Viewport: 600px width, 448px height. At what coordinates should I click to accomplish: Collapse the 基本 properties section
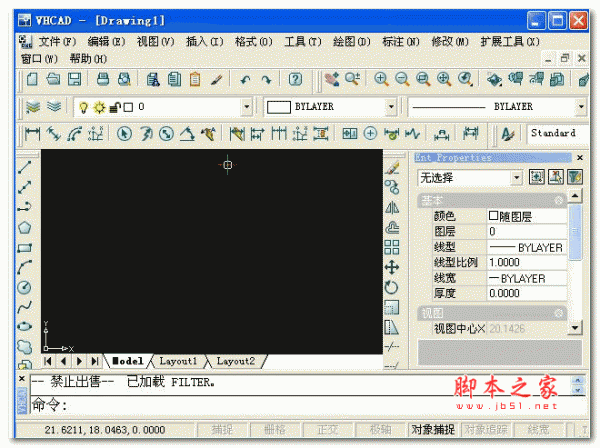pyautogui.click(x=559, y=200)
